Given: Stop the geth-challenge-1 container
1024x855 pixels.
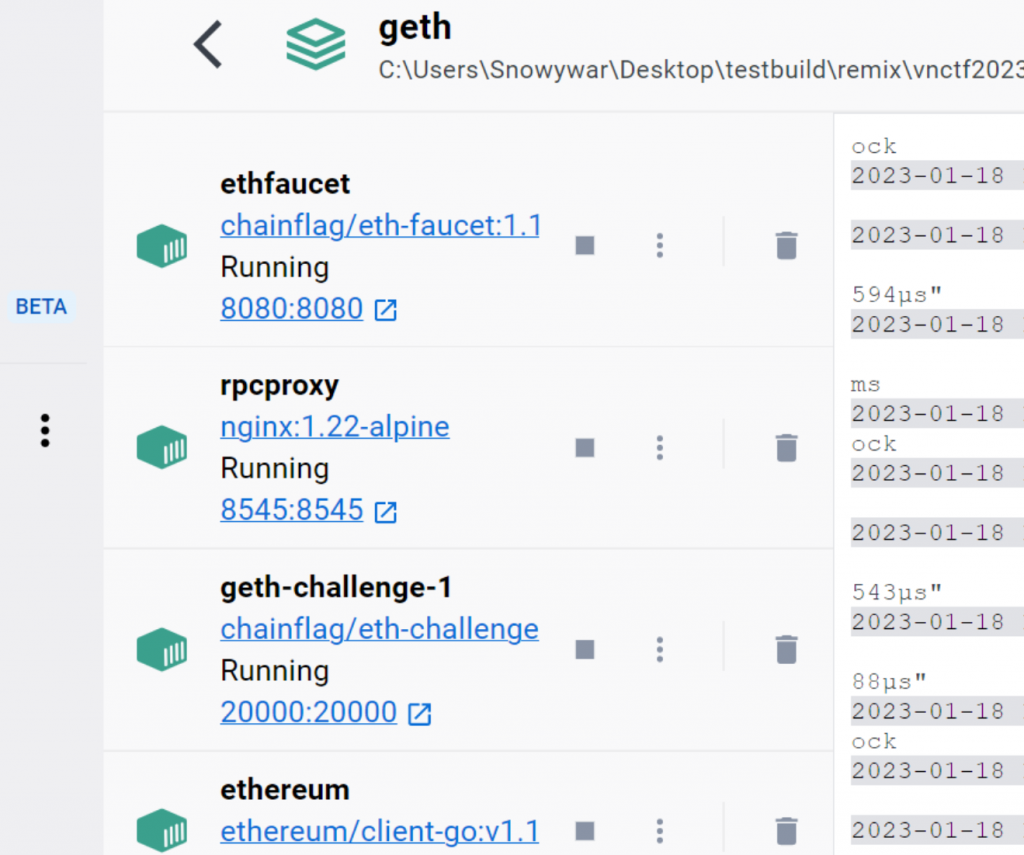Looking at the screenshot, I should click(x=585, y=649).
